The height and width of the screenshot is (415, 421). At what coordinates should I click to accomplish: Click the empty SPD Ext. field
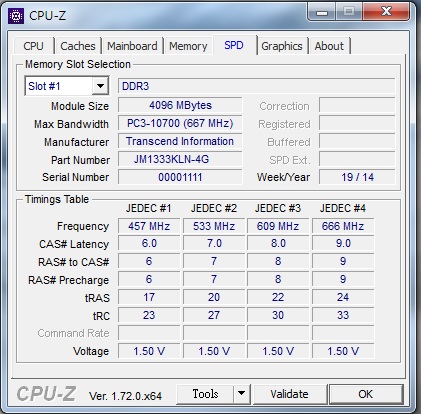click(x=357, y=159)
